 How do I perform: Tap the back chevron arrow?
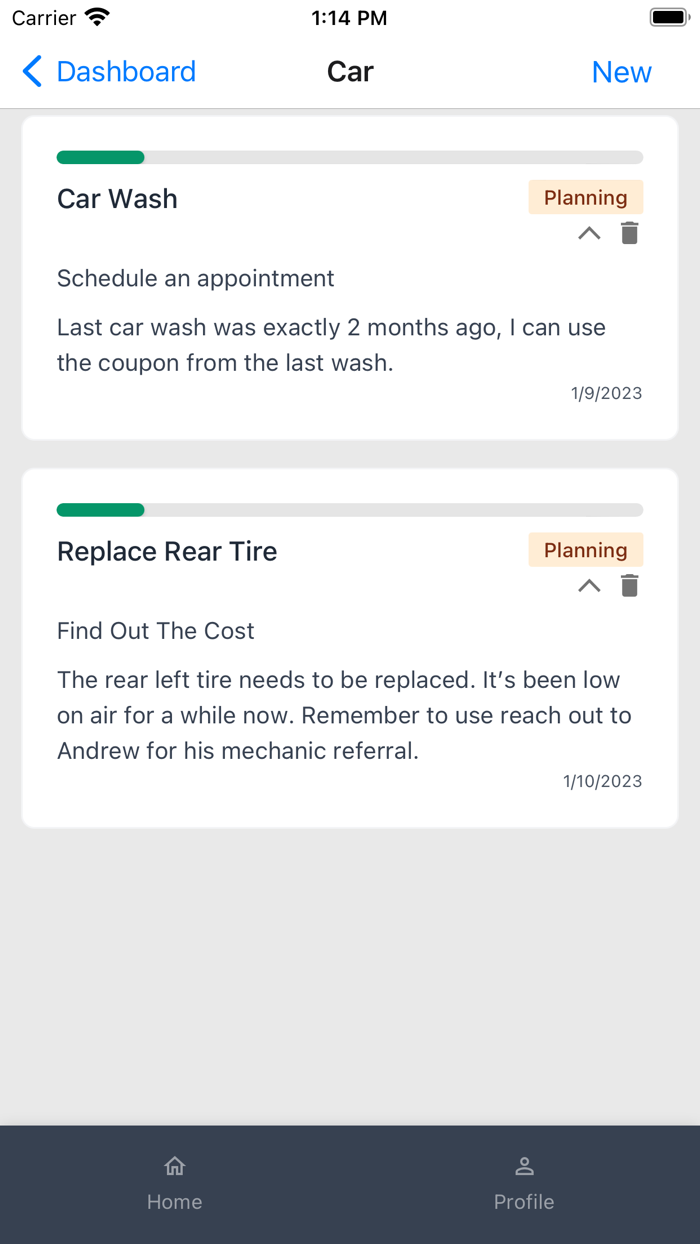(x=32, y=72)
